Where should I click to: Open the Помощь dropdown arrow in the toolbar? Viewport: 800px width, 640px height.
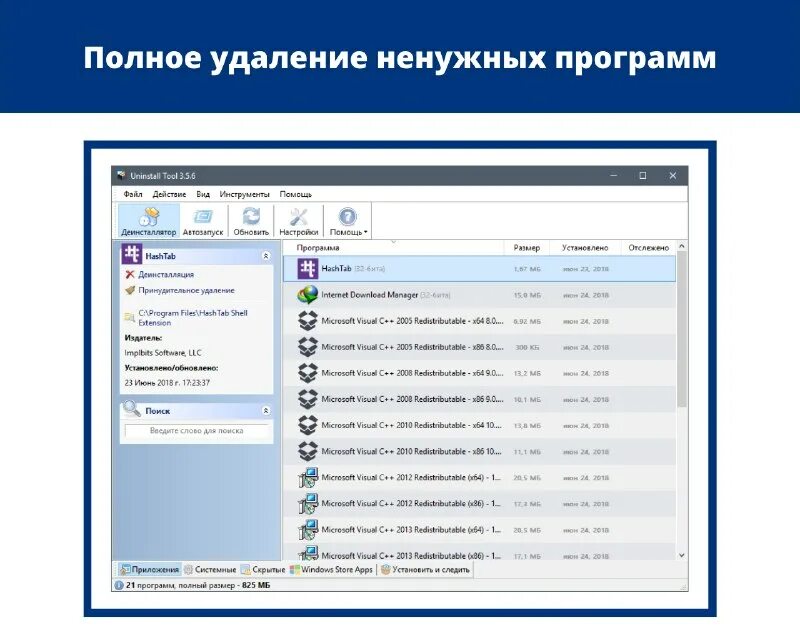[366, 231]
